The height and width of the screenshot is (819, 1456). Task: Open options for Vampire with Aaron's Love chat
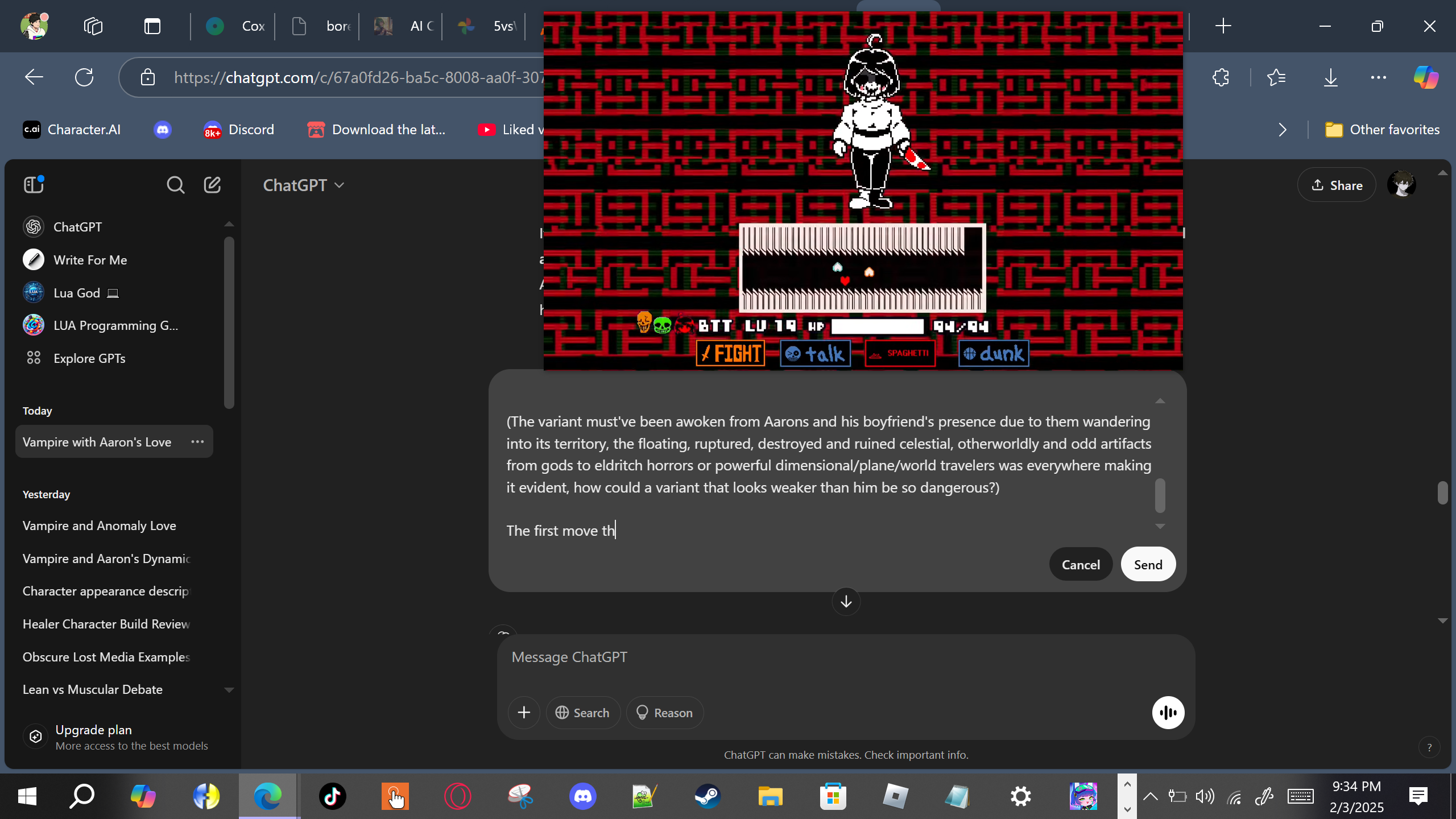(197, 442)
